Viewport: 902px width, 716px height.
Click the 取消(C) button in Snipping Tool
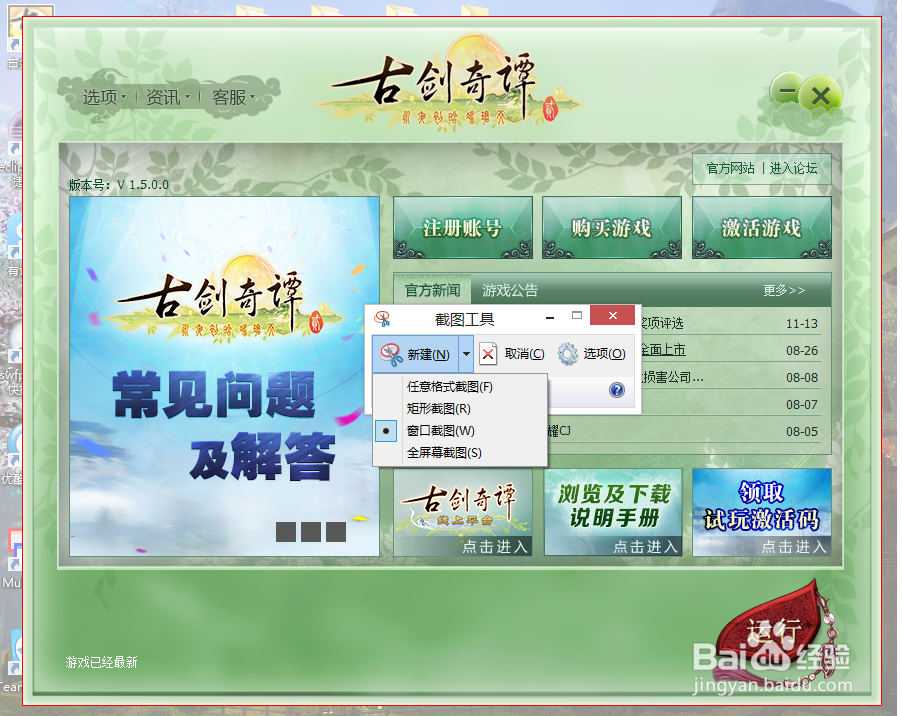pyautogui.click(x=514, y=354)
